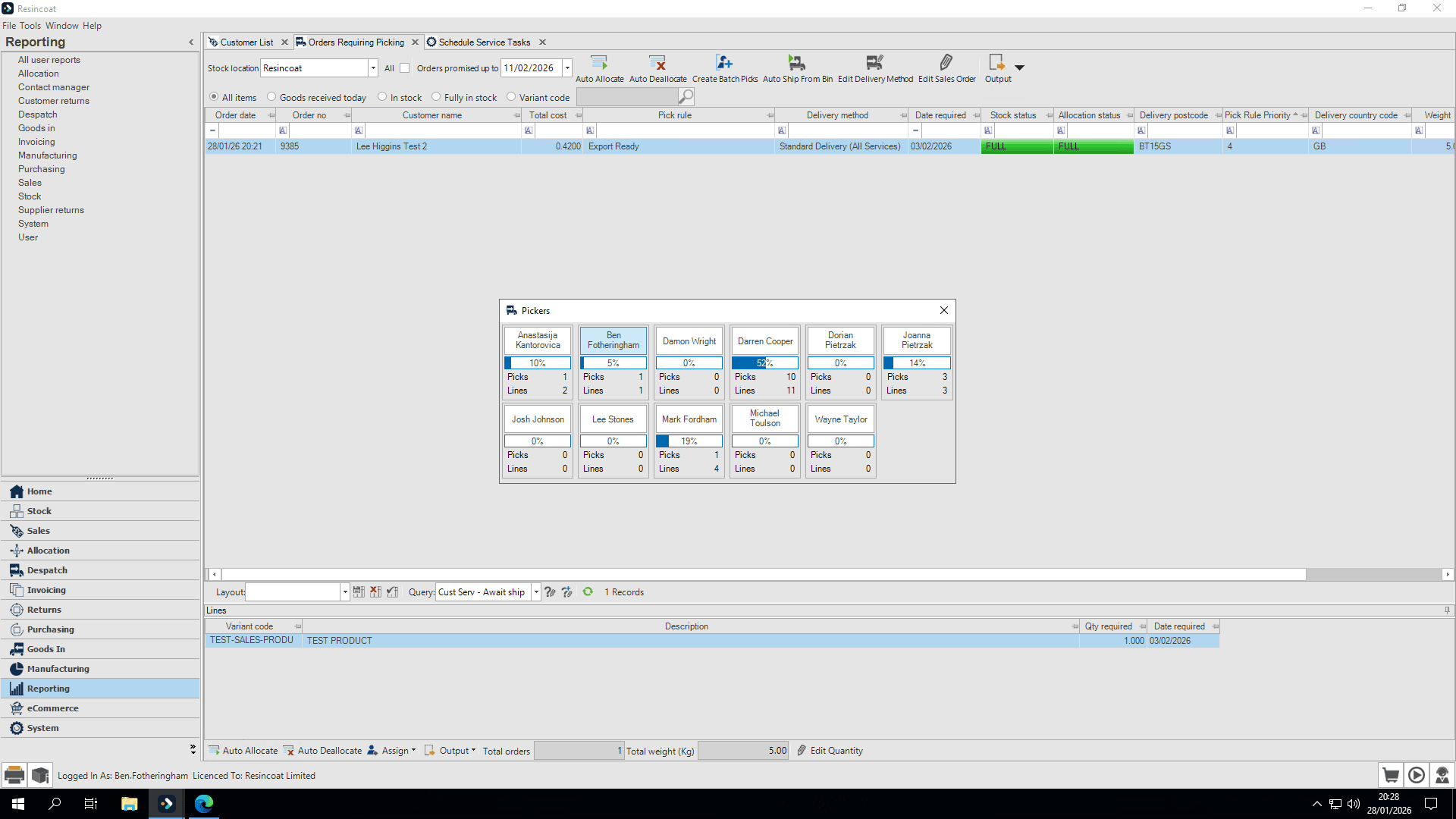This screenshot has width=1456, height=819.
Task: Select Ben Fotheringham picker button
Action: click(x=613, y=340)
